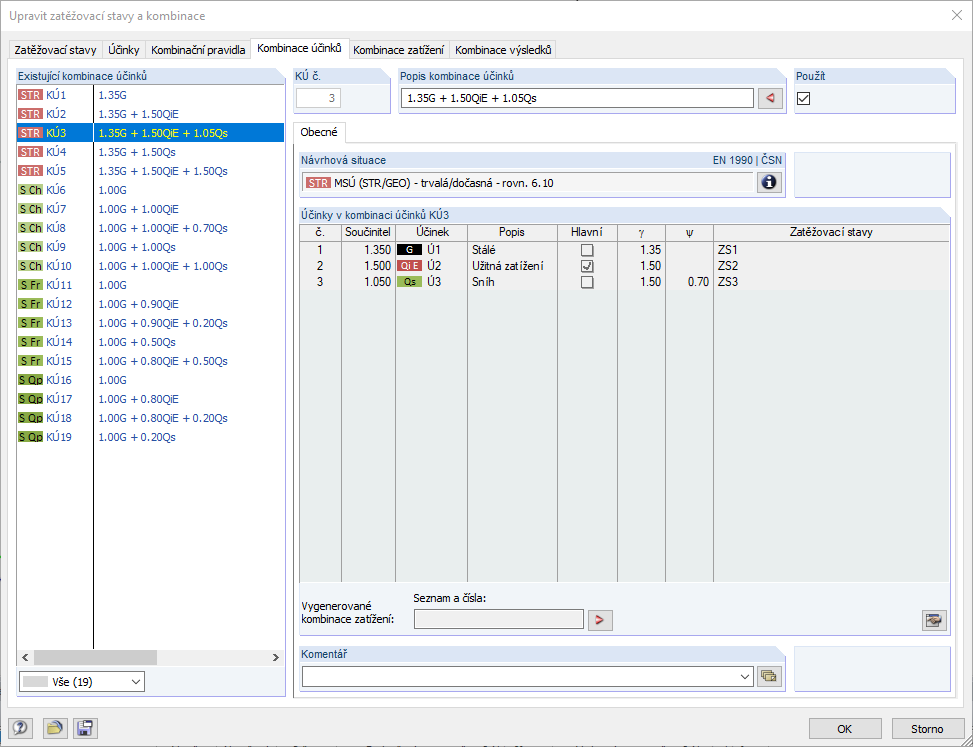
Task: Confirm with the OK button
Action: [x=845, y=729]
